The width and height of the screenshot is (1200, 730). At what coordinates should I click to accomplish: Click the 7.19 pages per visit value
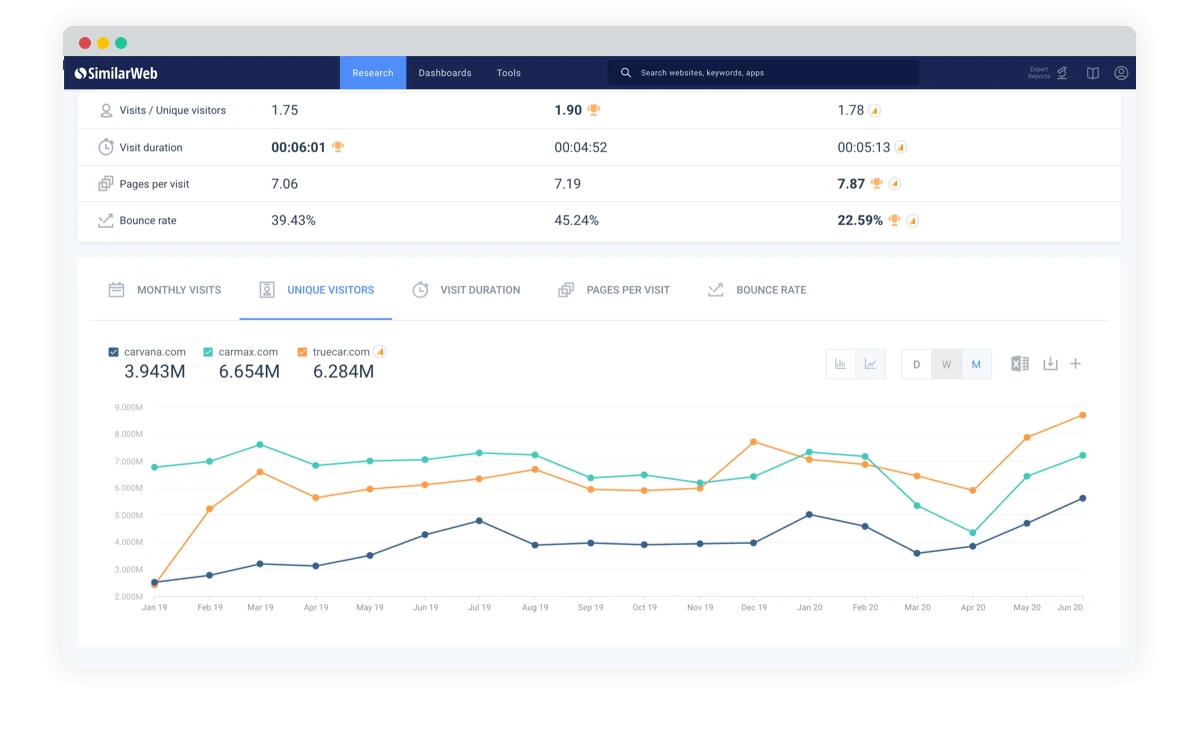[568, 184]
